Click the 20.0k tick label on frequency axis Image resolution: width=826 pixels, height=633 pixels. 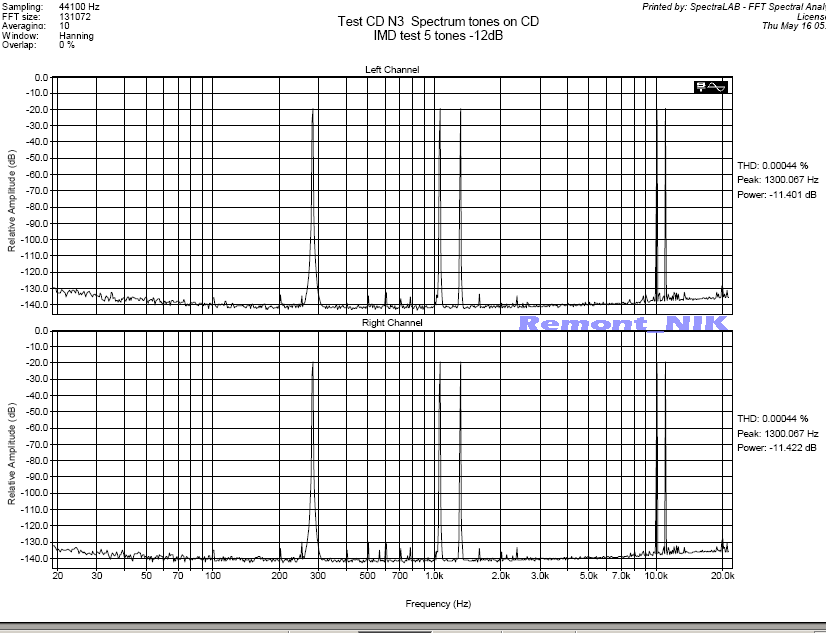pyautogui.click(x=721, y=577)
